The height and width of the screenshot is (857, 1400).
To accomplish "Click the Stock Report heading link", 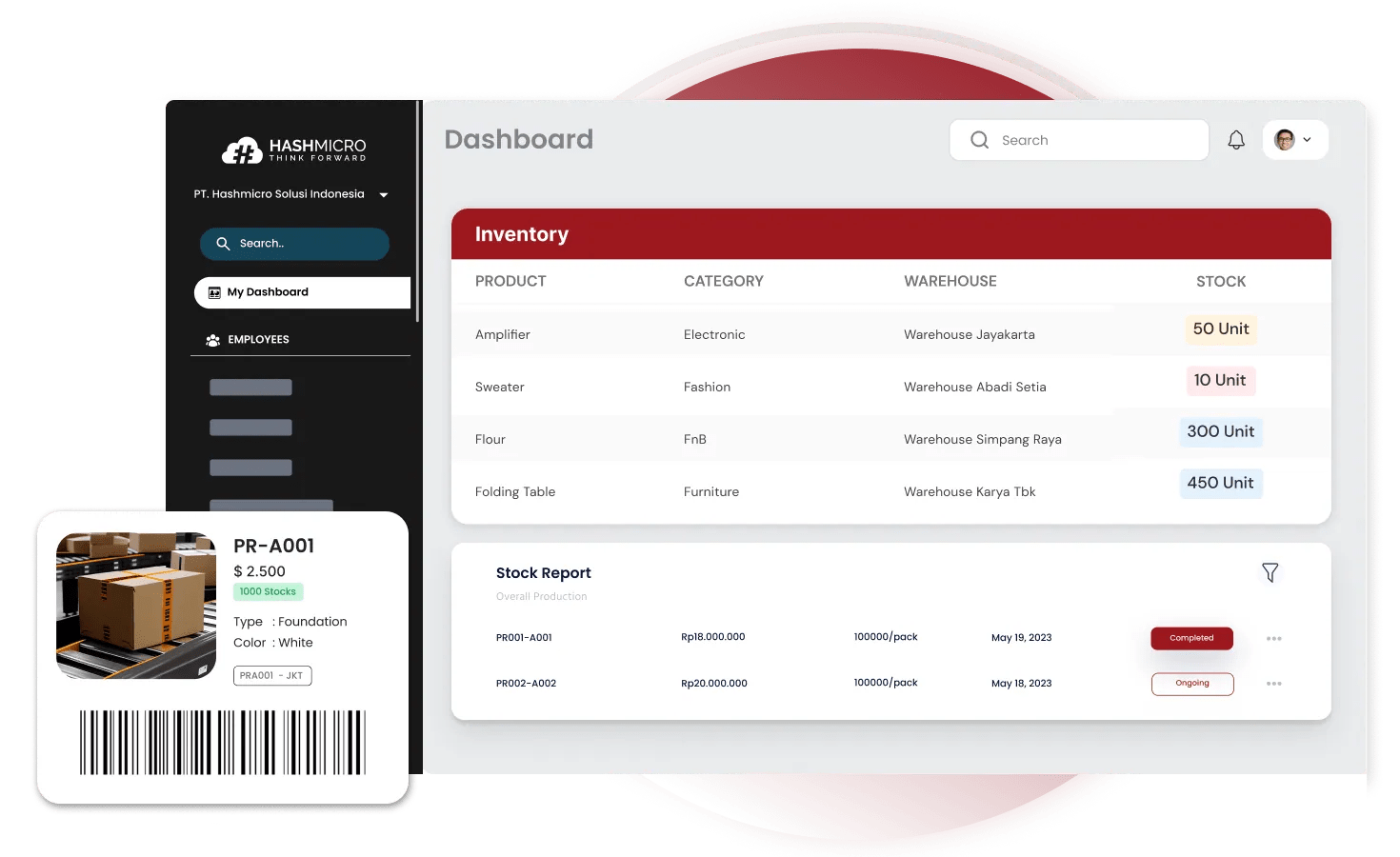I will pos(543,572).
